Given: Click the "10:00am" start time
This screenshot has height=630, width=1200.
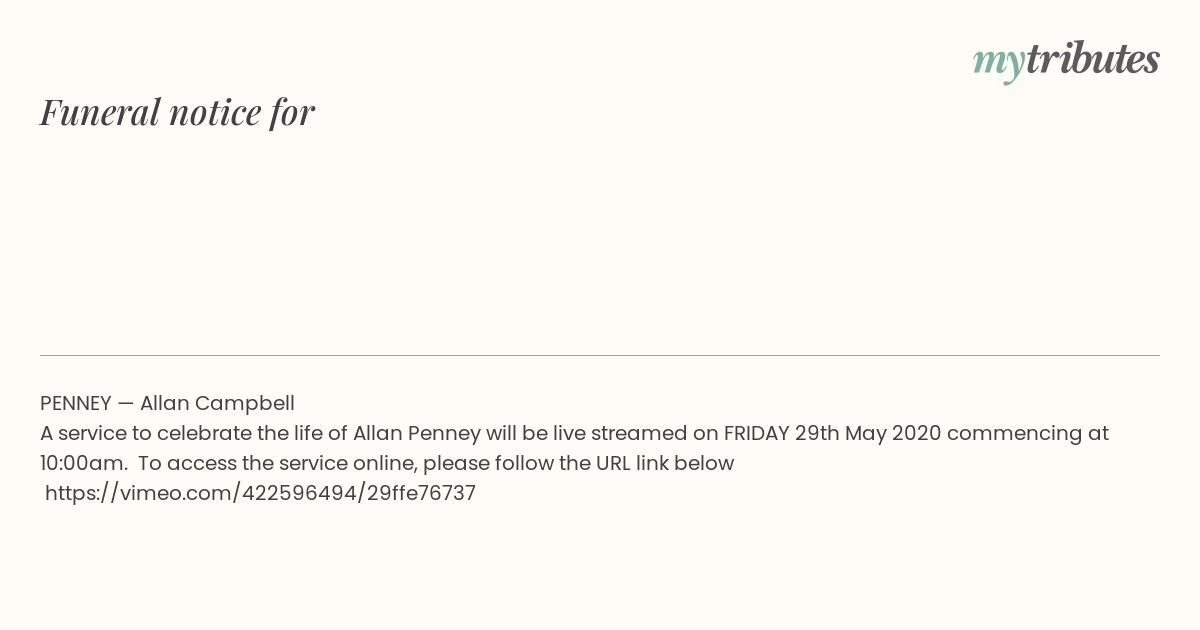Looking at the screenshot, I should (83, 463).
